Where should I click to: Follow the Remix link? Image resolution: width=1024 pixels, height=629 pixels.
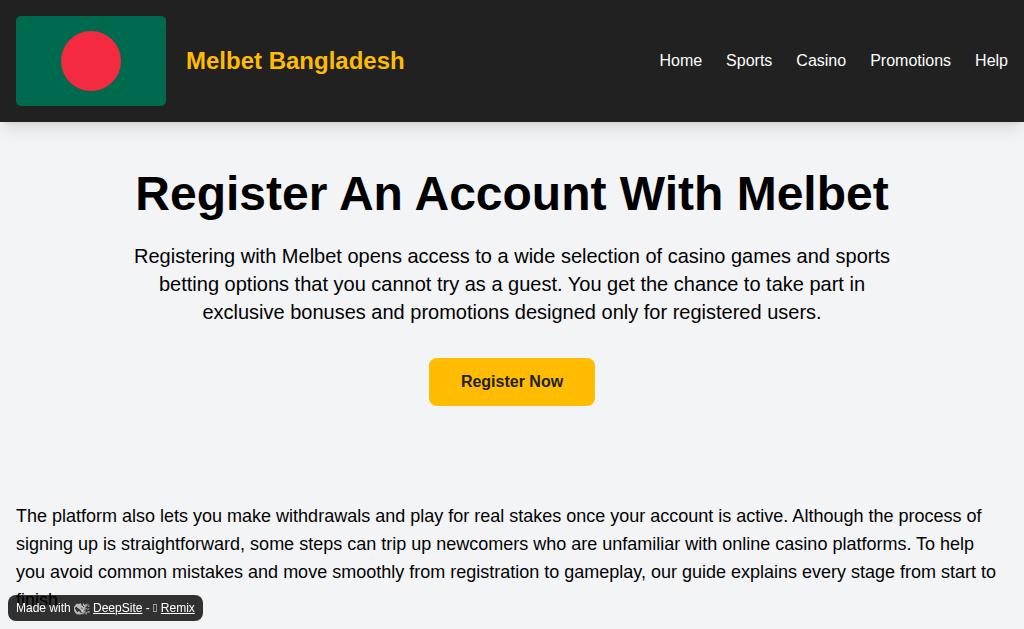[178, 608]
